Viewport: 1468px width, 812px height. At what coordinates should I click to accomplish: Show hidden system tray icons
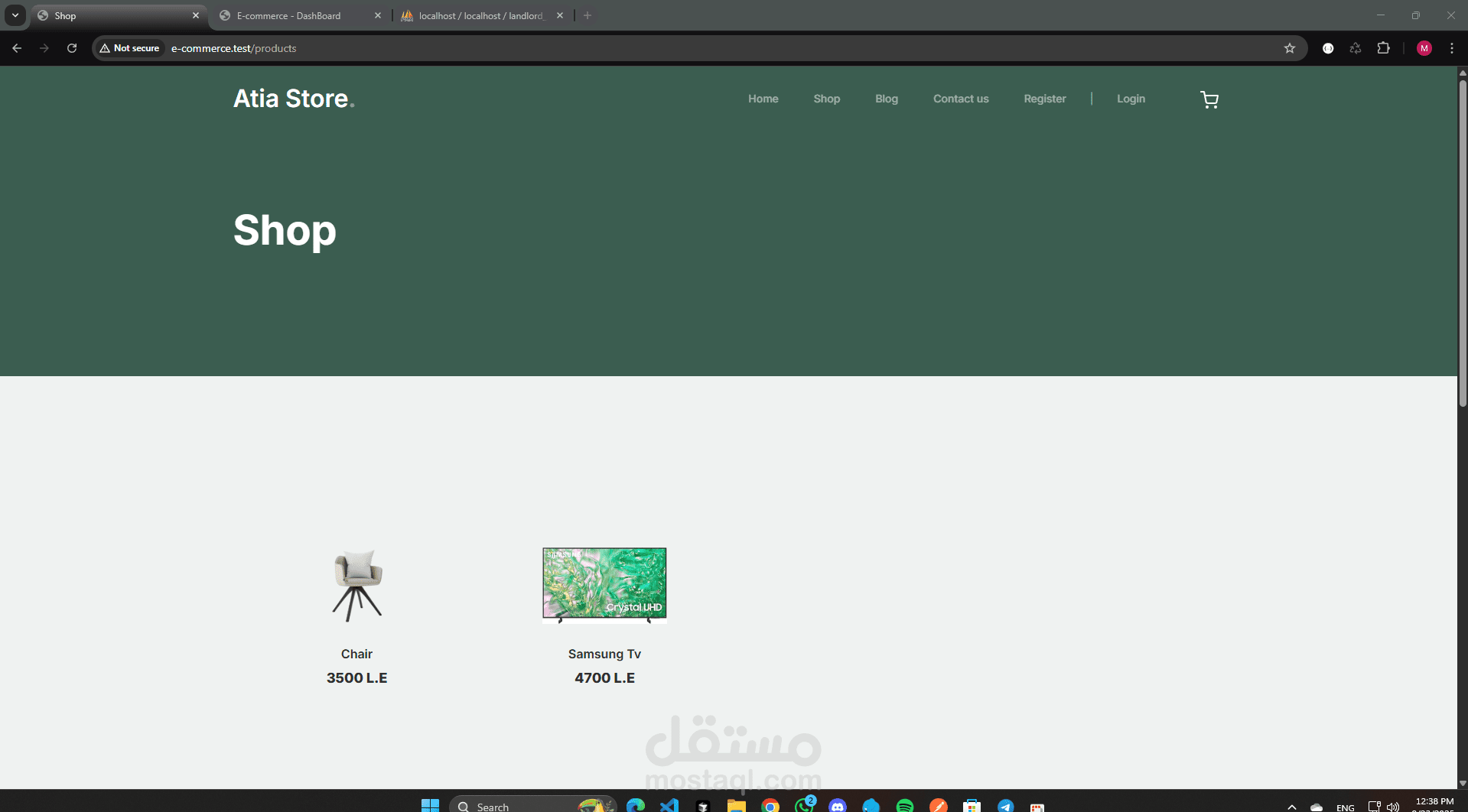pyautogui.click(x=1292, y=807)
